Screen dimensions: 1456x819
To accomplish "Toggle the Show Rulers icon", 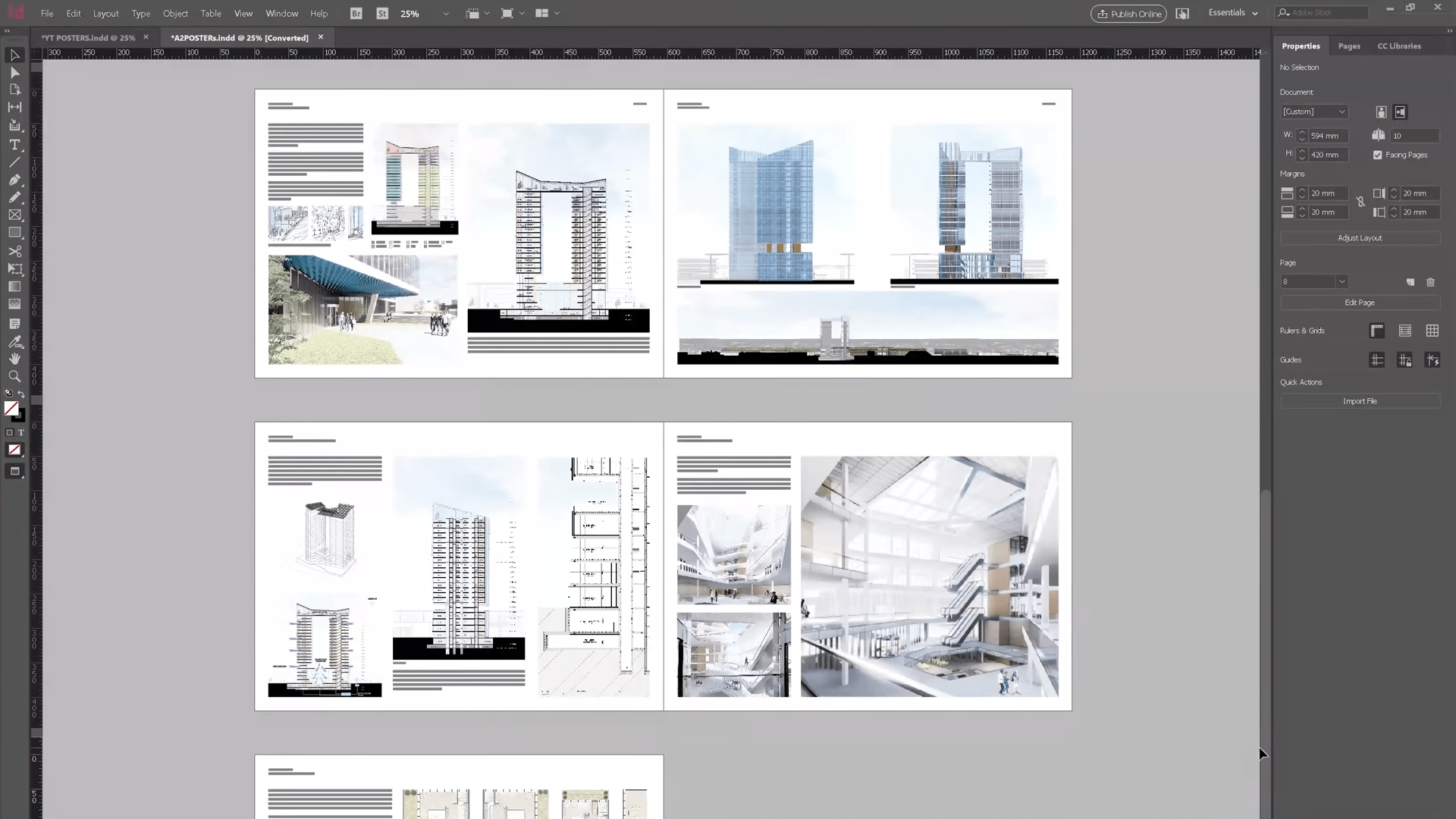I will (x=1377, y=331).
